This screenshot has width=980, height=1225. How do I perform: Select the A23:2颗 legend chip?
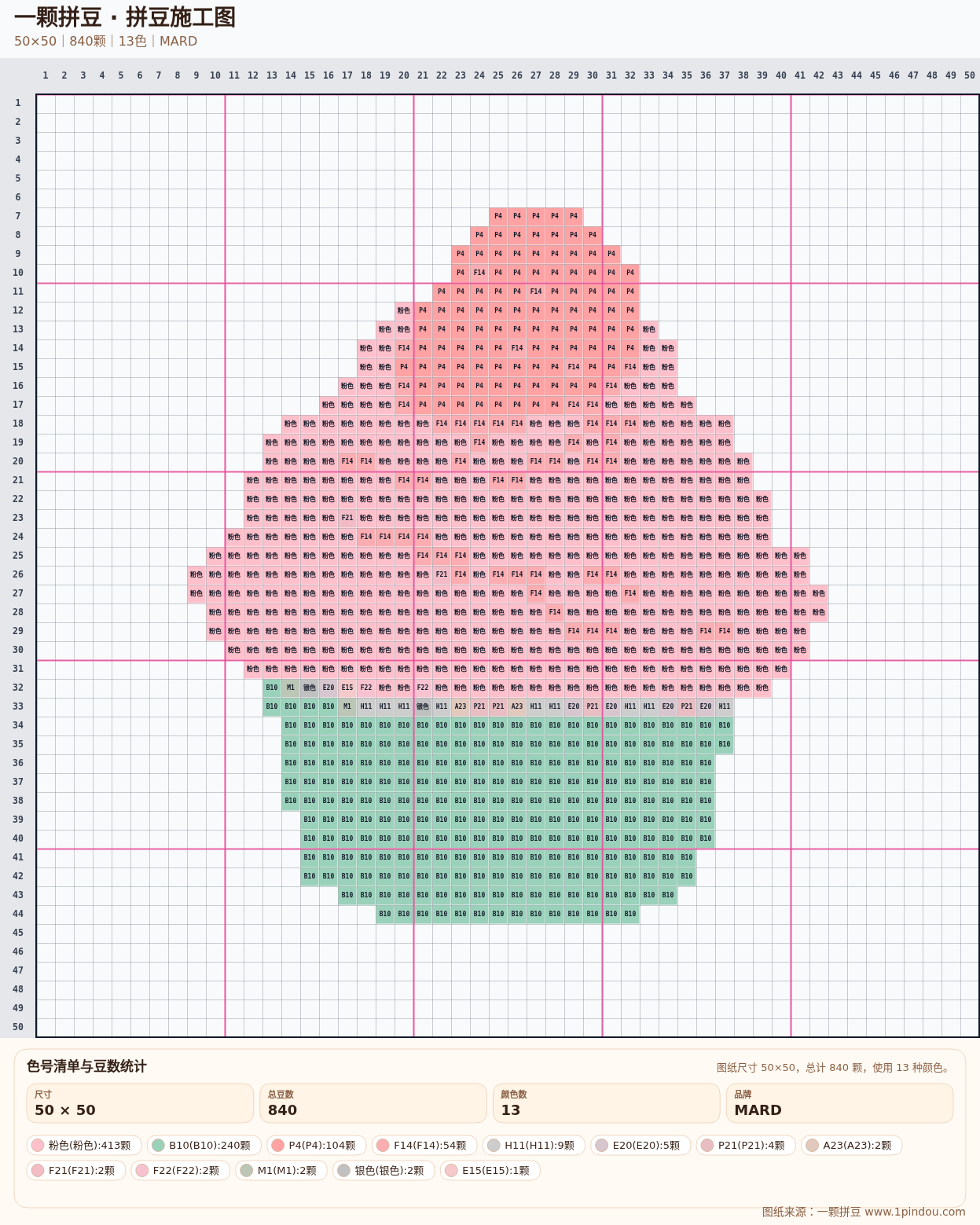[851, 1145]
